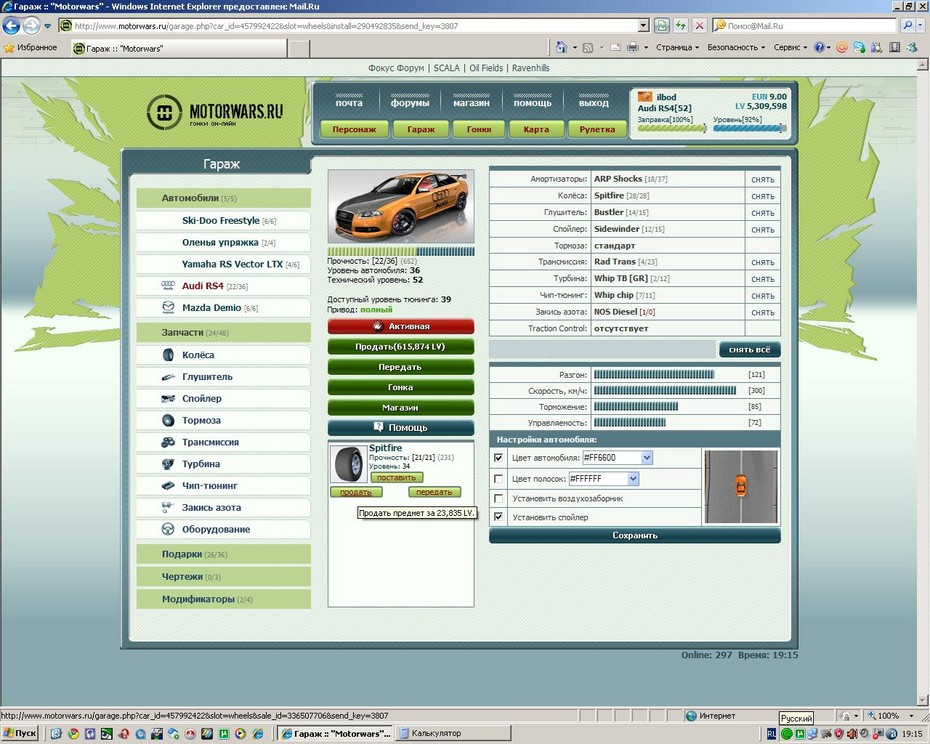Expand the Подарки section
This screenshot has height=744, width=930.
223,554
